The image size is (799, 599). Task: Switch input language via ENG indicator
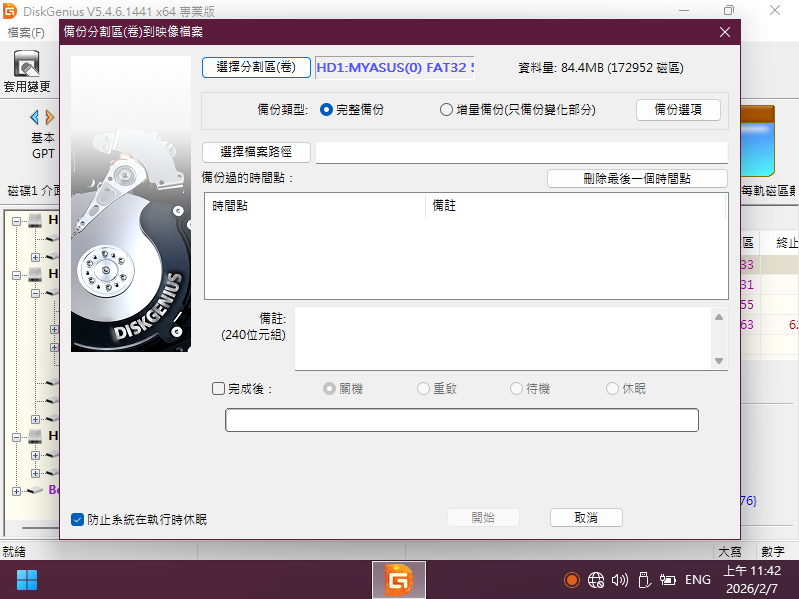point(698,580)
